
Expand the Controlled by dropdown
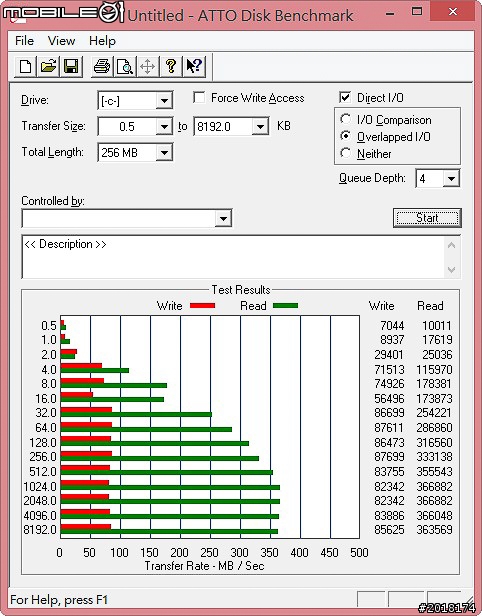(223, 218)
